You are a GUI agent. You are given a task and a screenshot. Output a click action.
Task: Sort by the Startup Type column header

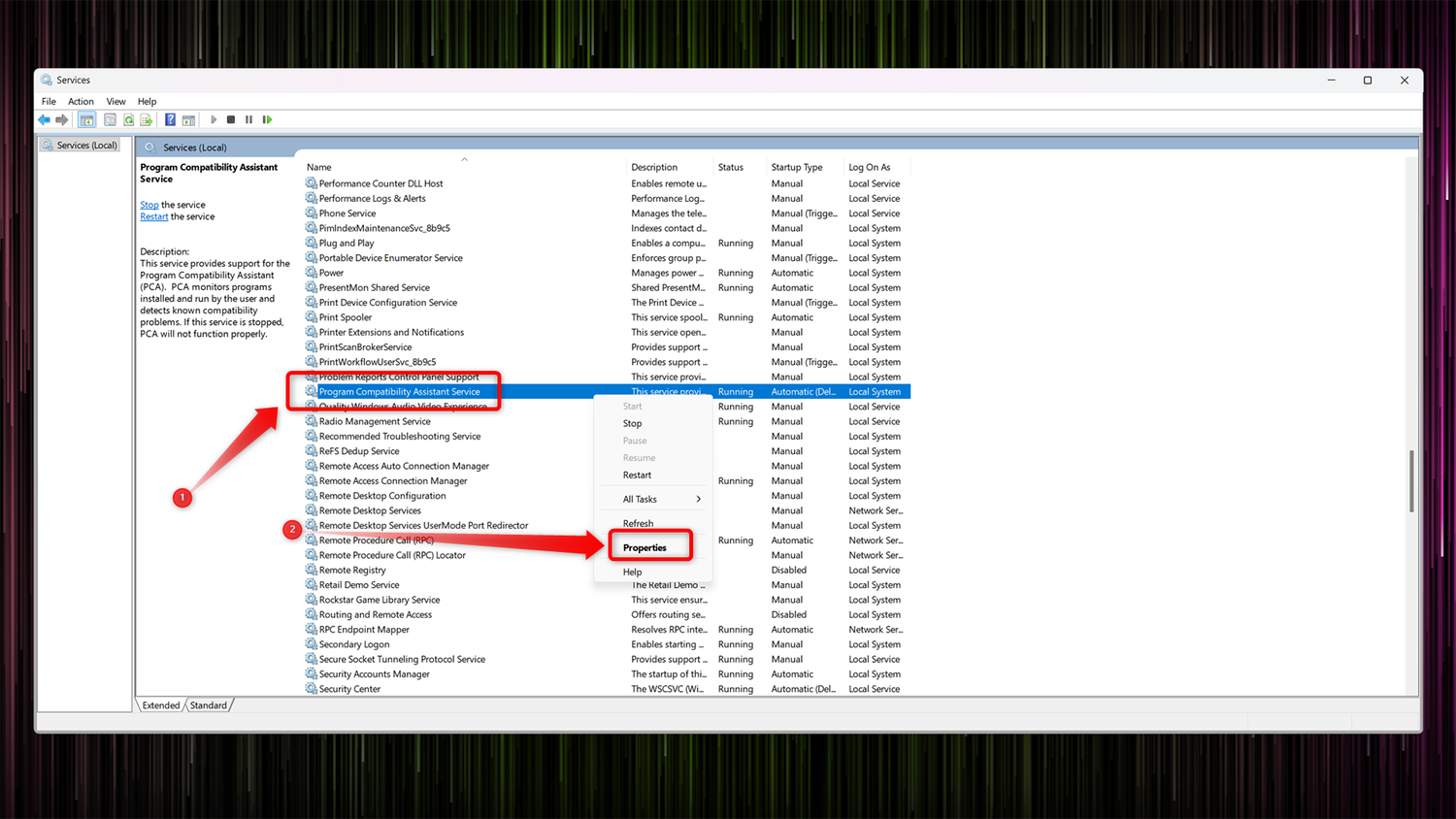[x=806, y=167]
